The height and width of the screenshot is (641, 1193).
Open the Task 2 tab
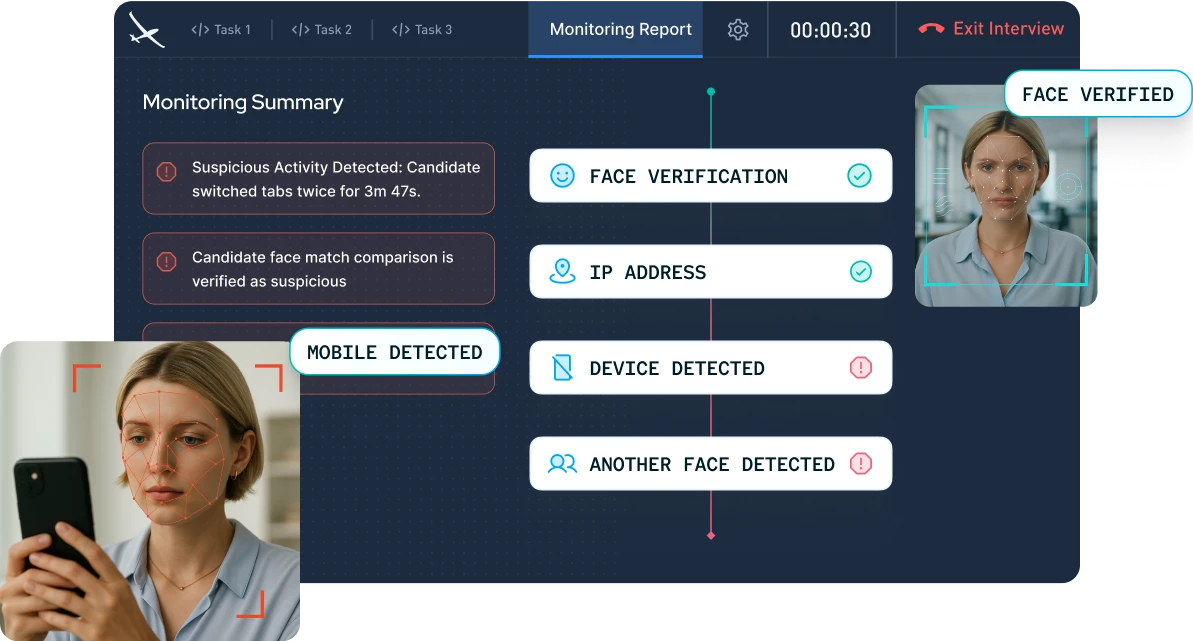coord(322,30)
